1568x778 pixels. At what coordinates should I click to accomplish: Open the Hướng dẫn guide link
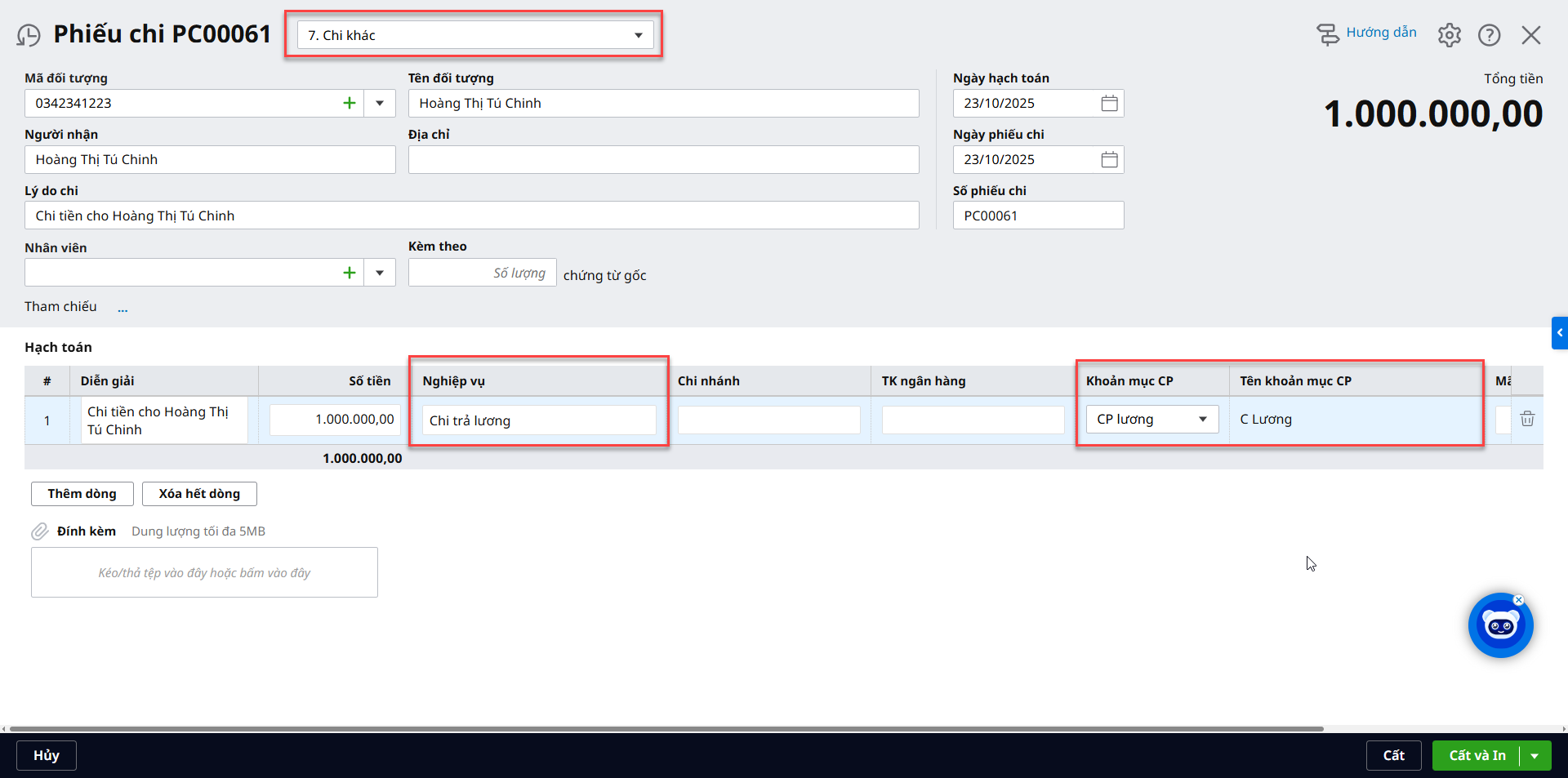click(1380, 33)
